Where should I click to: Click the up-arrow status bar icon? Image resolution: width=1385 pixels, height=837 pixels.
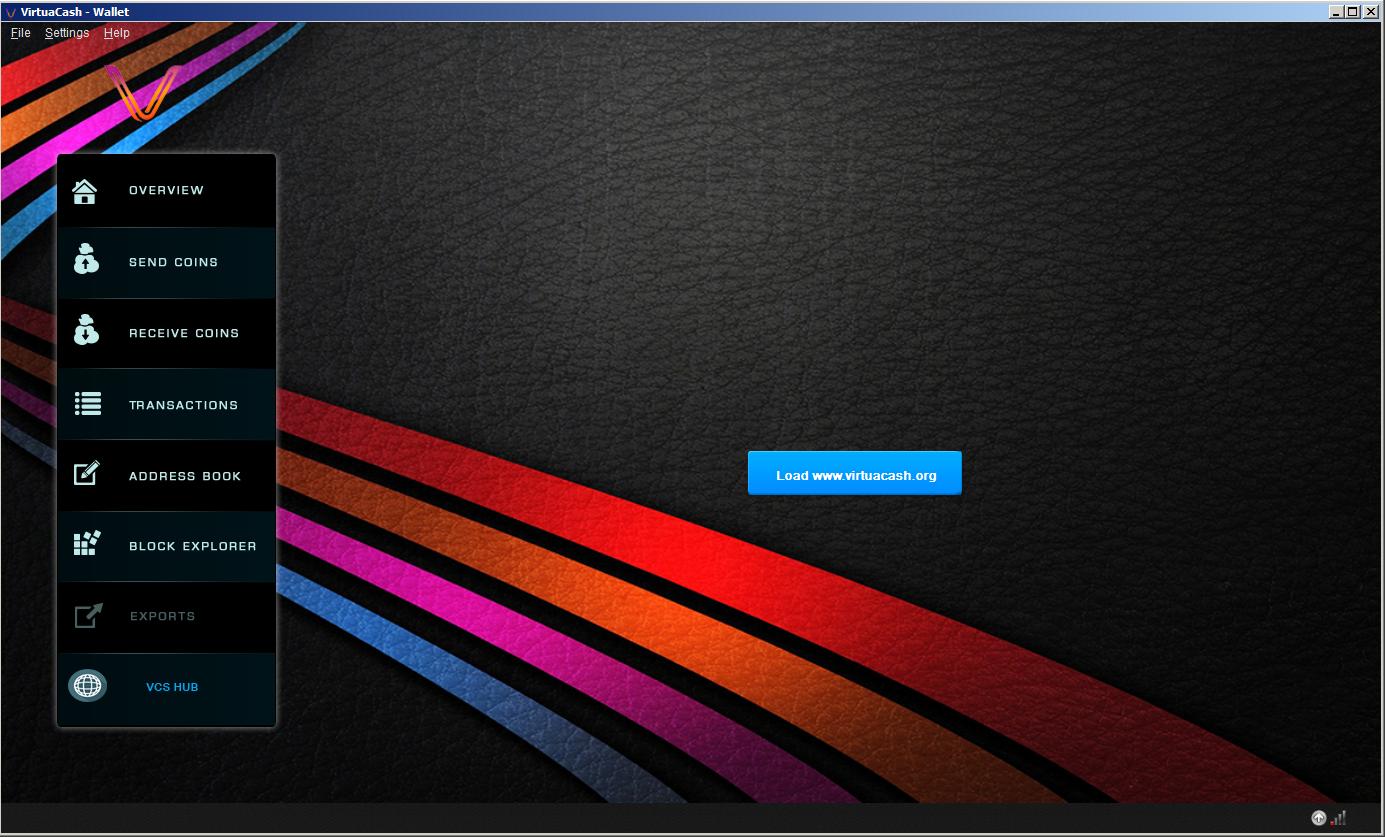click(x=1318, y=818)
